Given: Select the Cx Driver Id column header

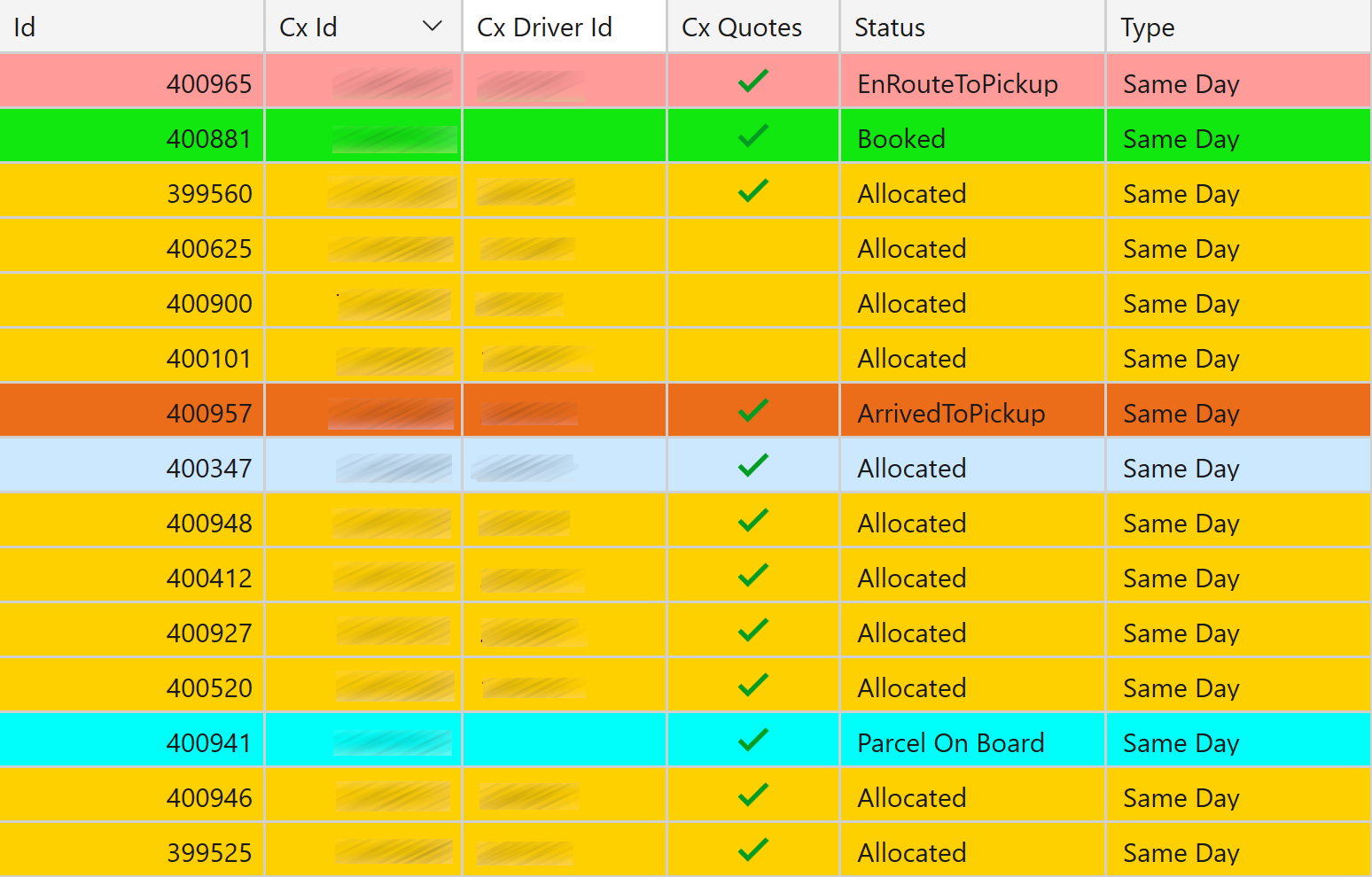Looking at the screenshot, I should pyautogui.click(x=544, y=27).
